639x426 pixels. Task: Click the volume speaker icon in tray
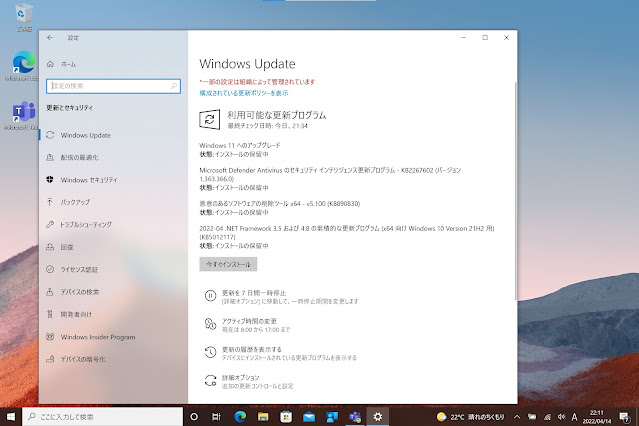point(561,417)
